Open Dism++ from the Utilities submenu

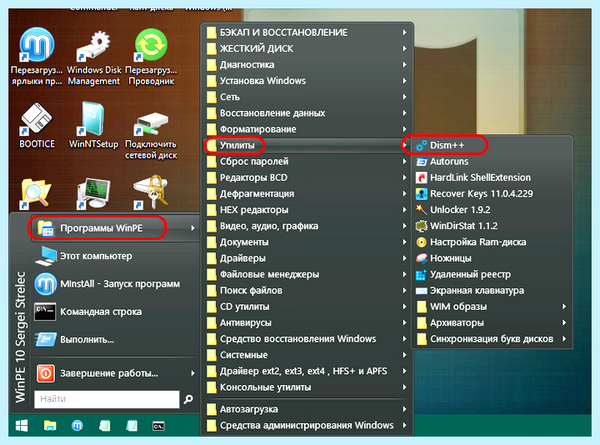(x=492, y=145)
